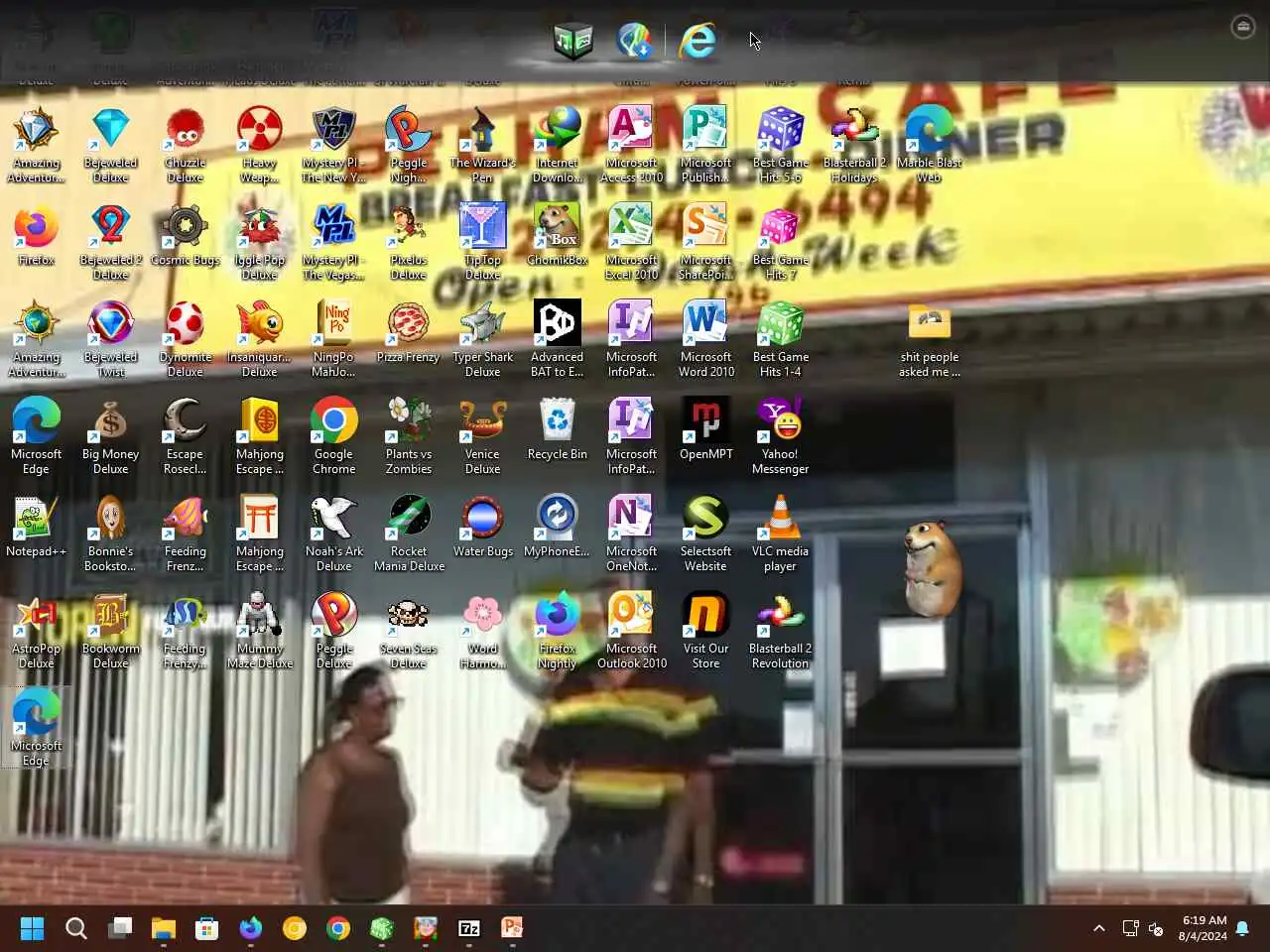Open Bonnie's Bookstore shortcut
Screen dimensions: 1270x952
(x=111, y=535)
